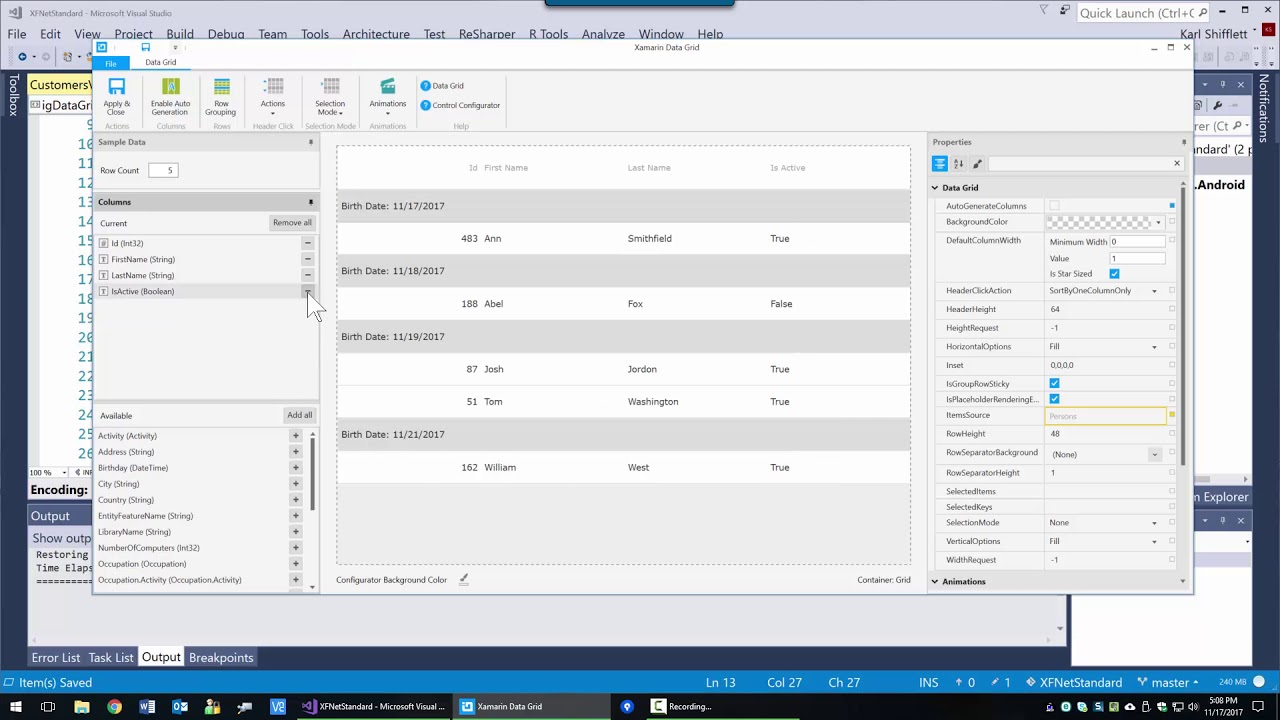Open the Architecture menu in Visual Studio
The height and width of the screenshot is (720, 1280).
tap(376, 34)
